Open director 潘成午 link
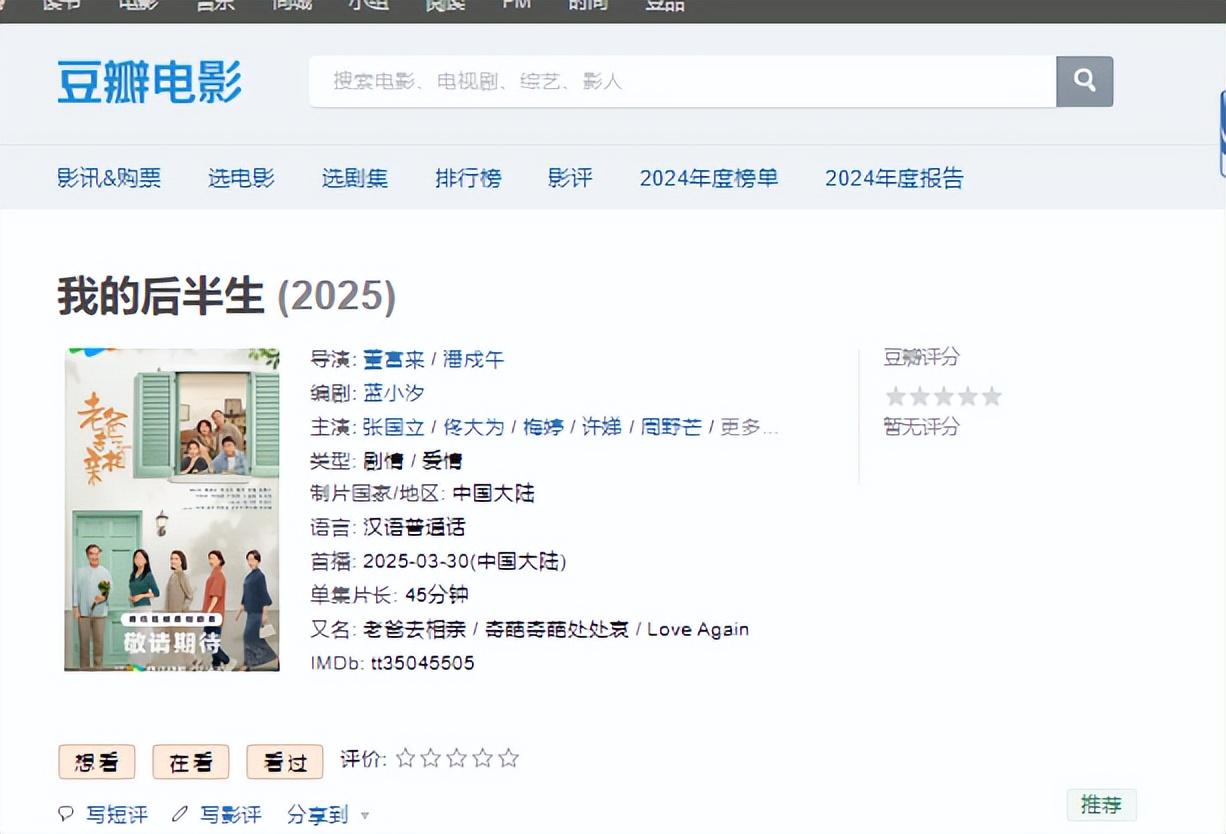The image size is (1226, 834). [x=474, y=359]
